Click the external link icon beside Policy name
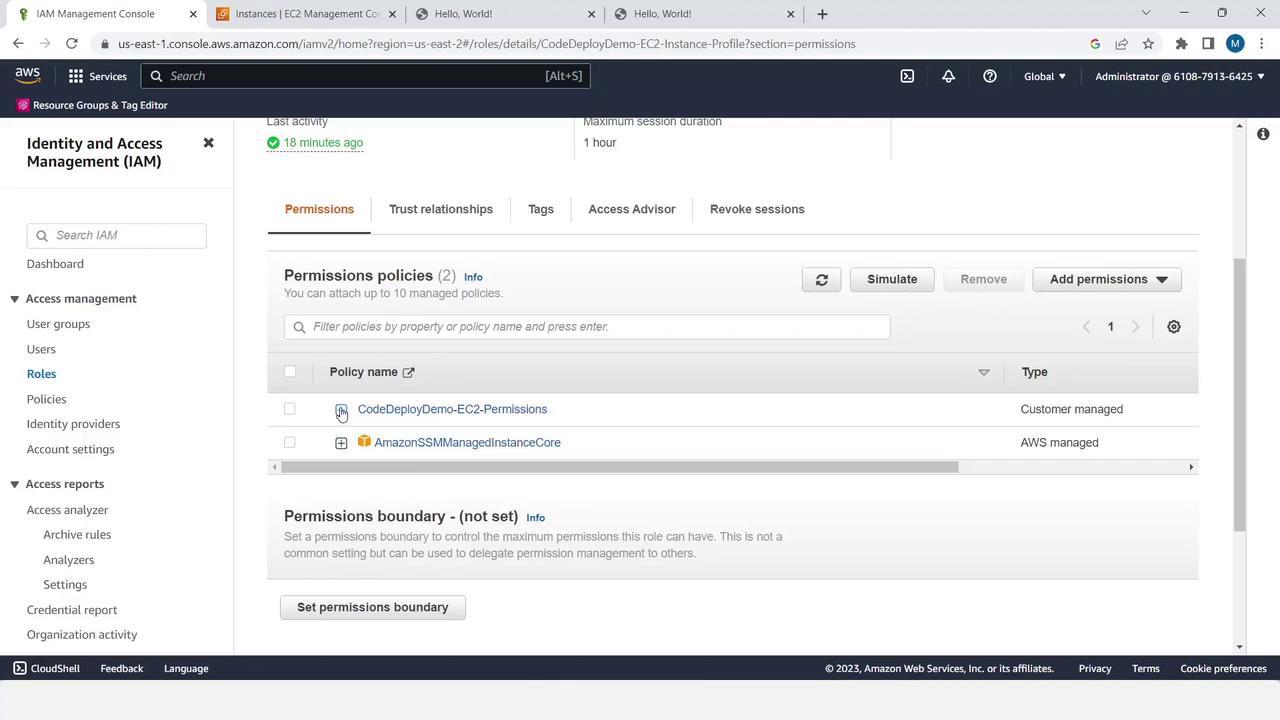Screen dimensions: 1280x720 [x=408, y=372]
